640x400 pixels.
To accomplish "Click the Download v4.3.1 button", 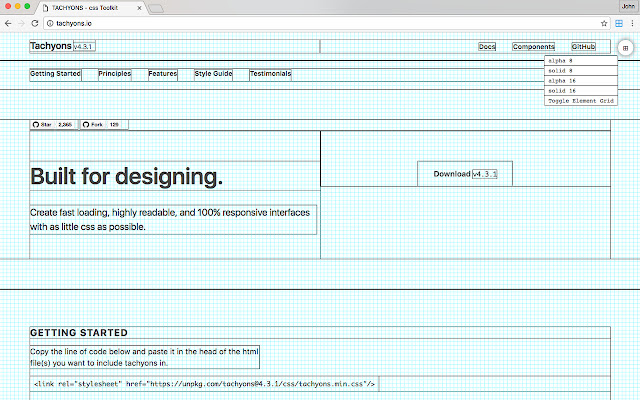I will click(x=465, y=174).
